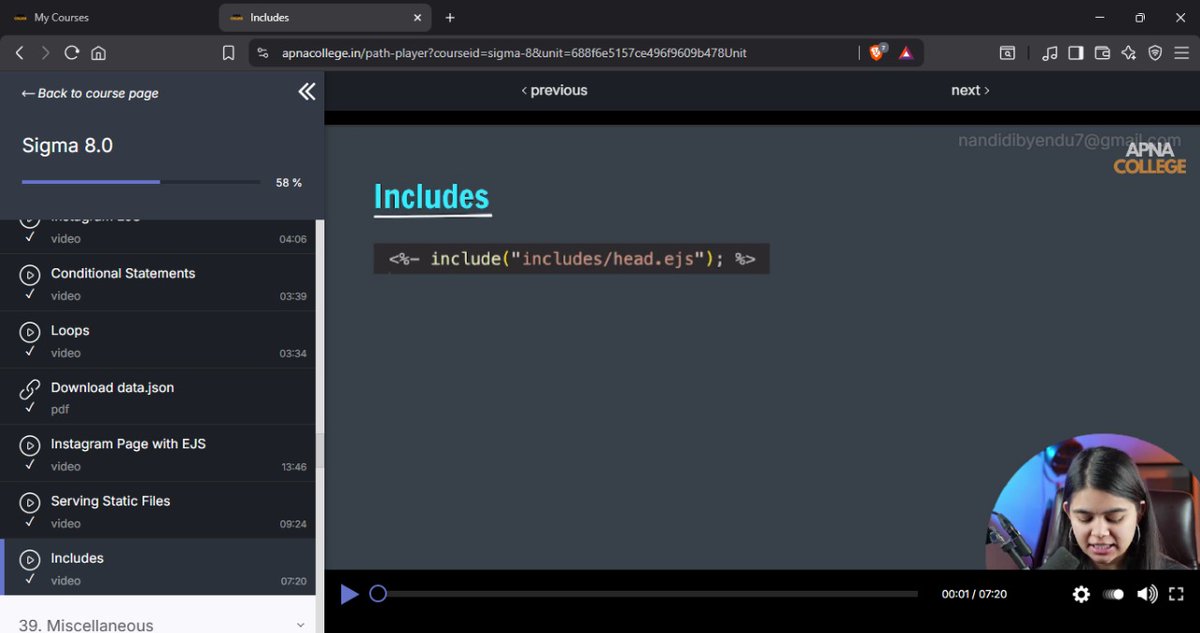This screenshot has width=1200, height=633.
Task: Click the course progress bar
Action: coord(141,182)
